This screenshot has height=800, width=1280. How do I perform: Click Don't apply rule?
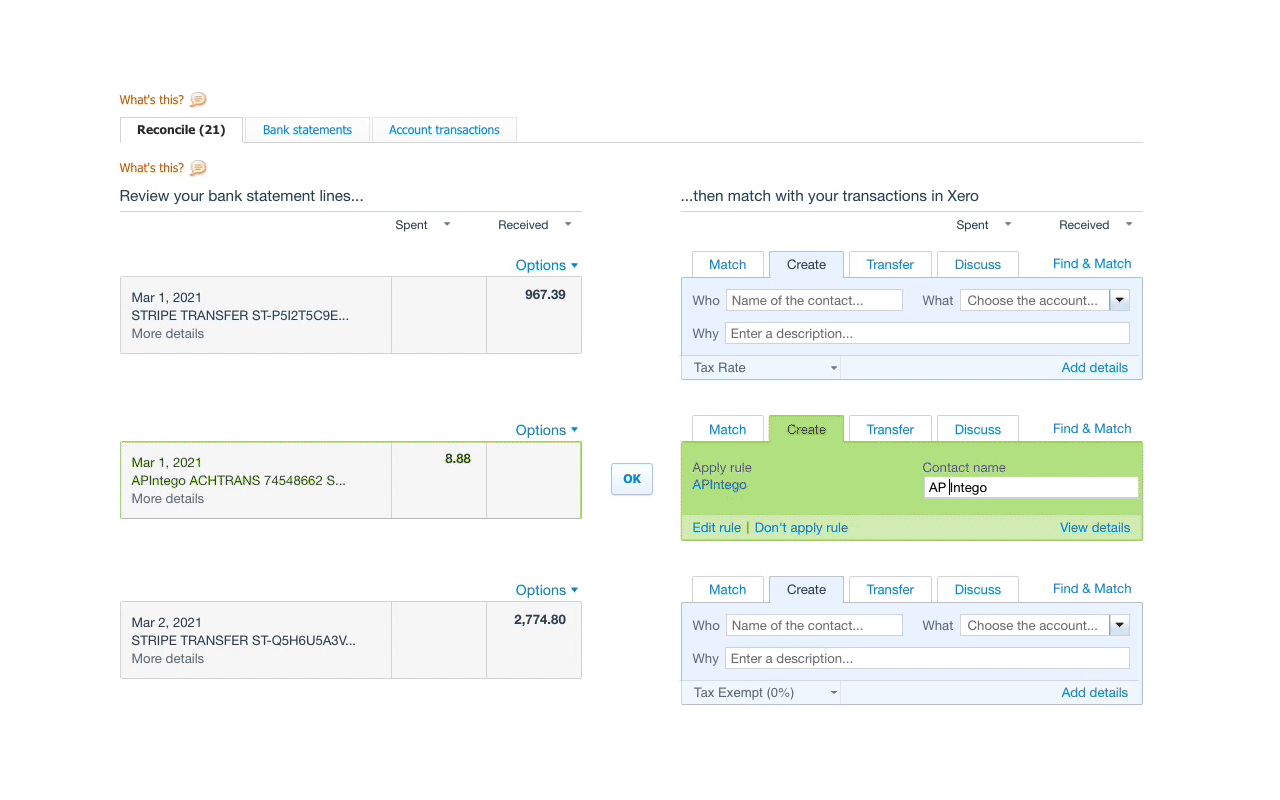point(801,528)
